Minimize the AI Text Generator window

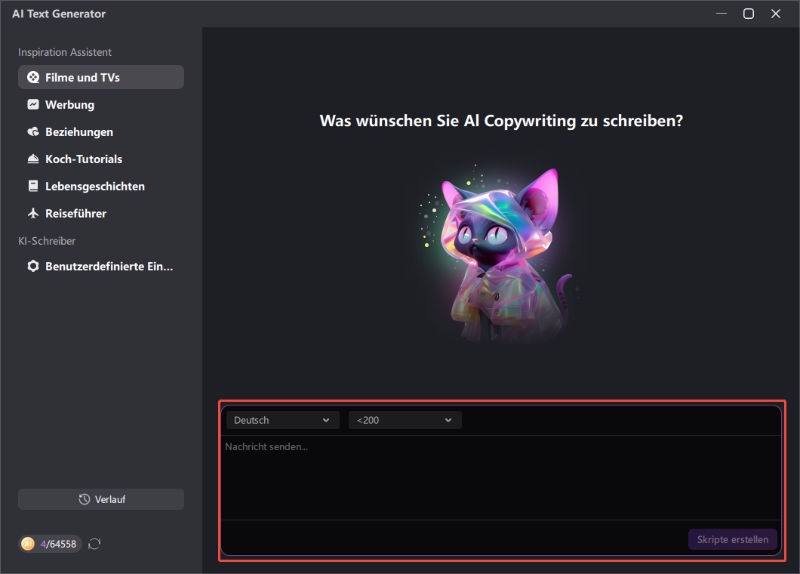721,14
